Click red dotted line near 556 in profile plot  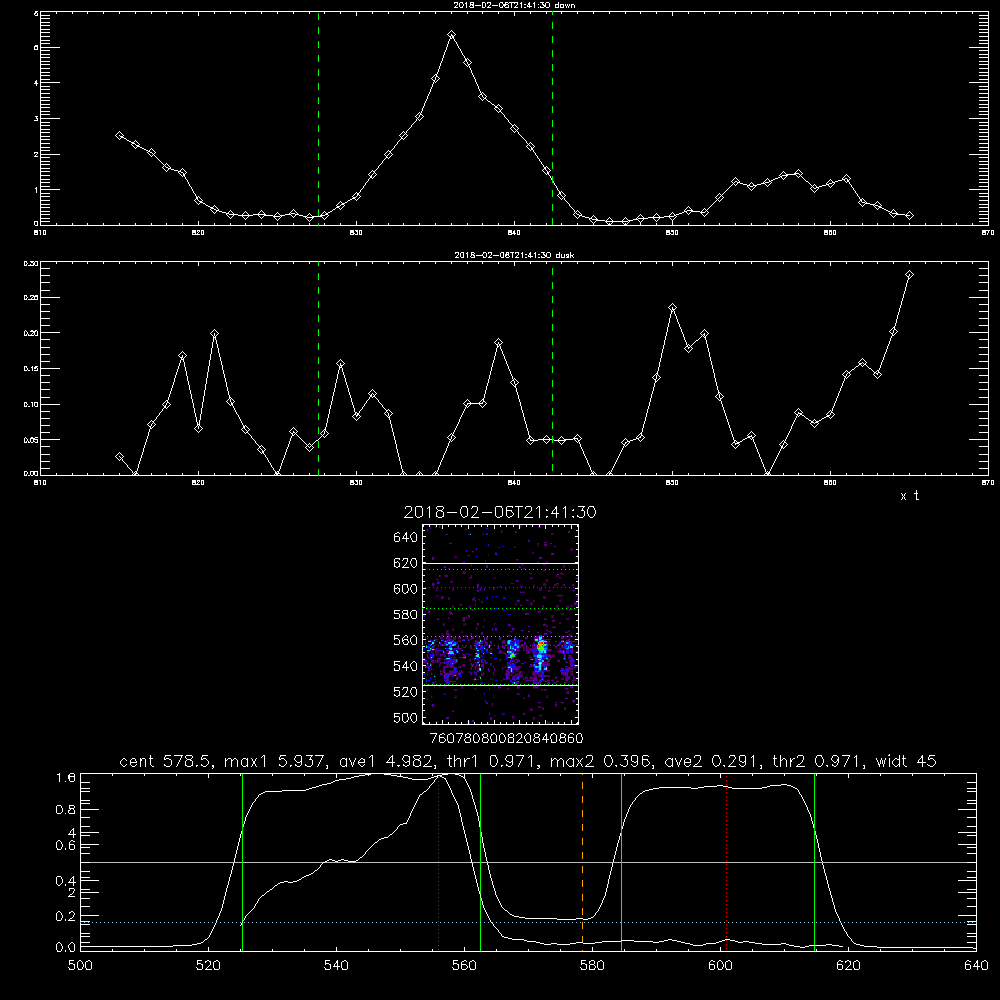(439, 862)
